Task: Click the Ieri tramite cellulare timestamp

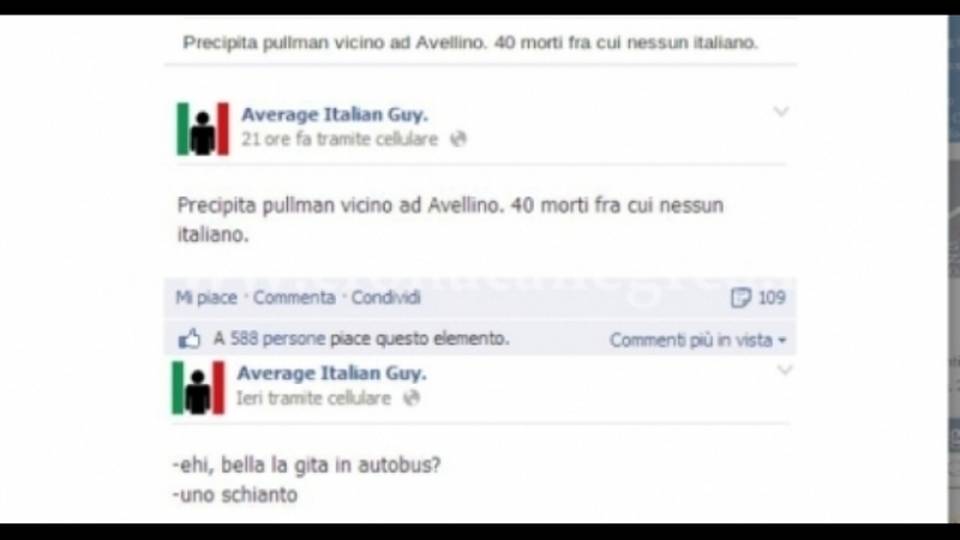Action: (313, 399)
